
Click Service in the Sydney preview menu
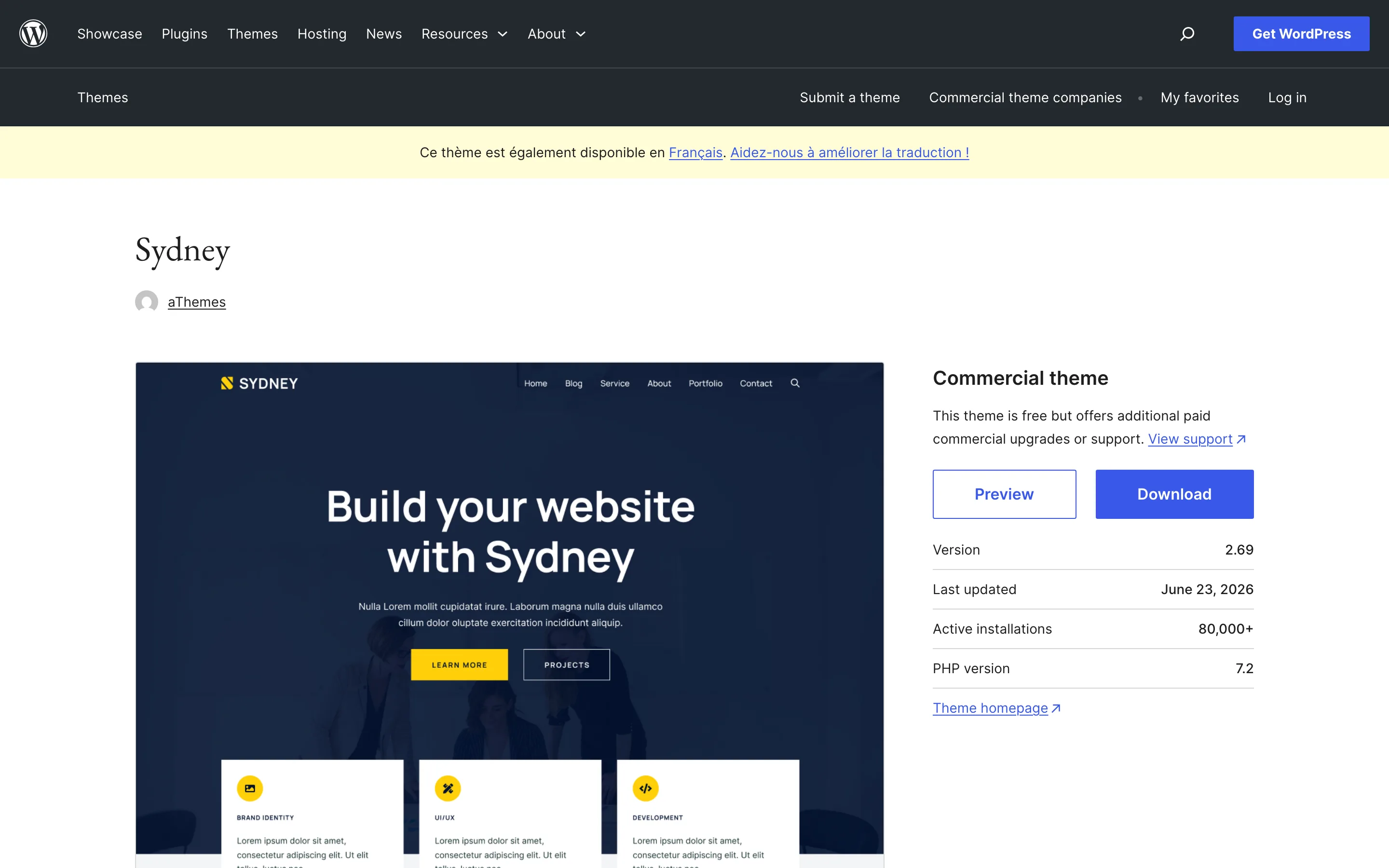click(x=615, y=383)
